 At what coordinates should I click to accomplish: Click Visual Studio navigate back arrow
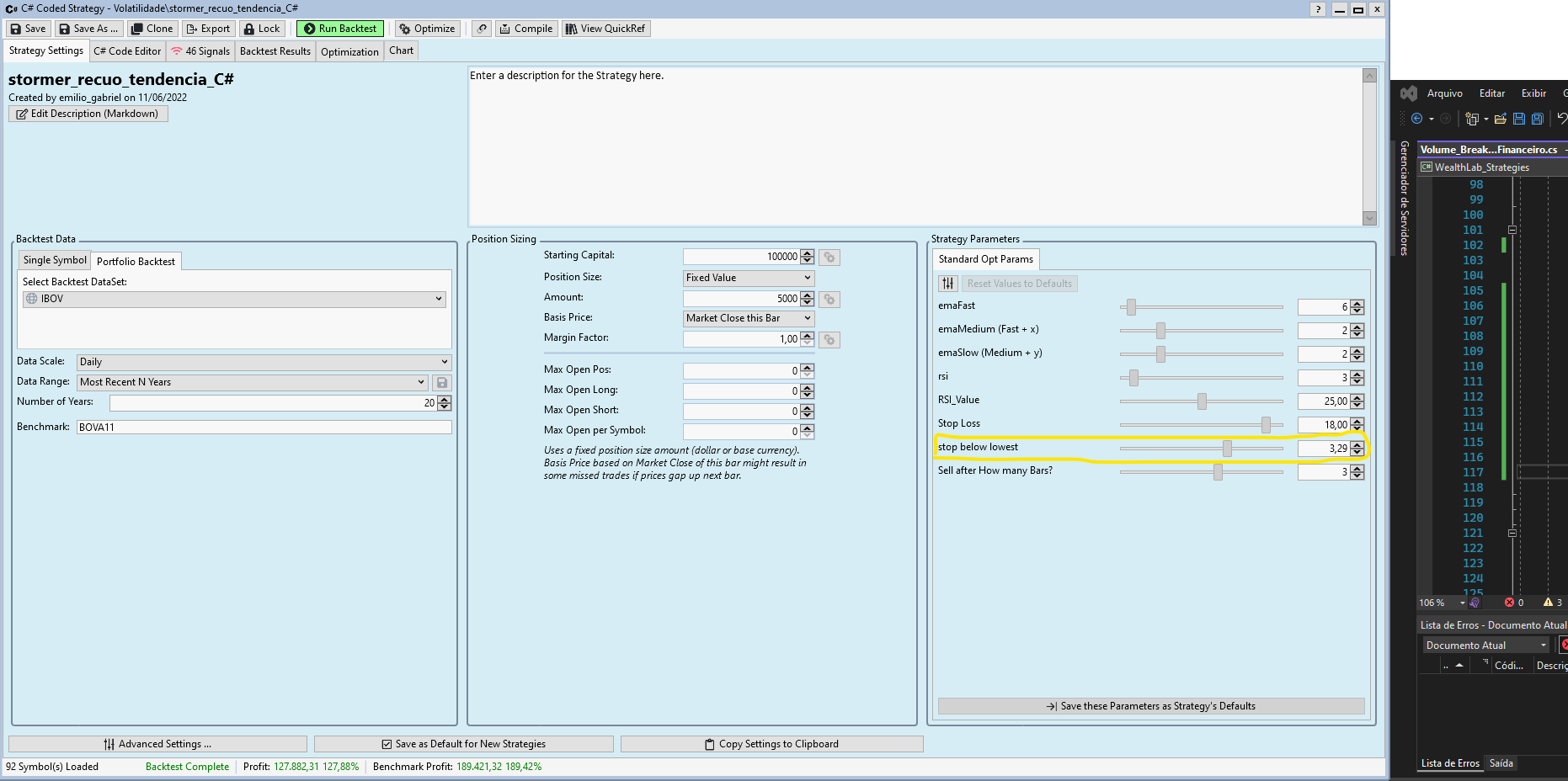tap(1416, 119)
